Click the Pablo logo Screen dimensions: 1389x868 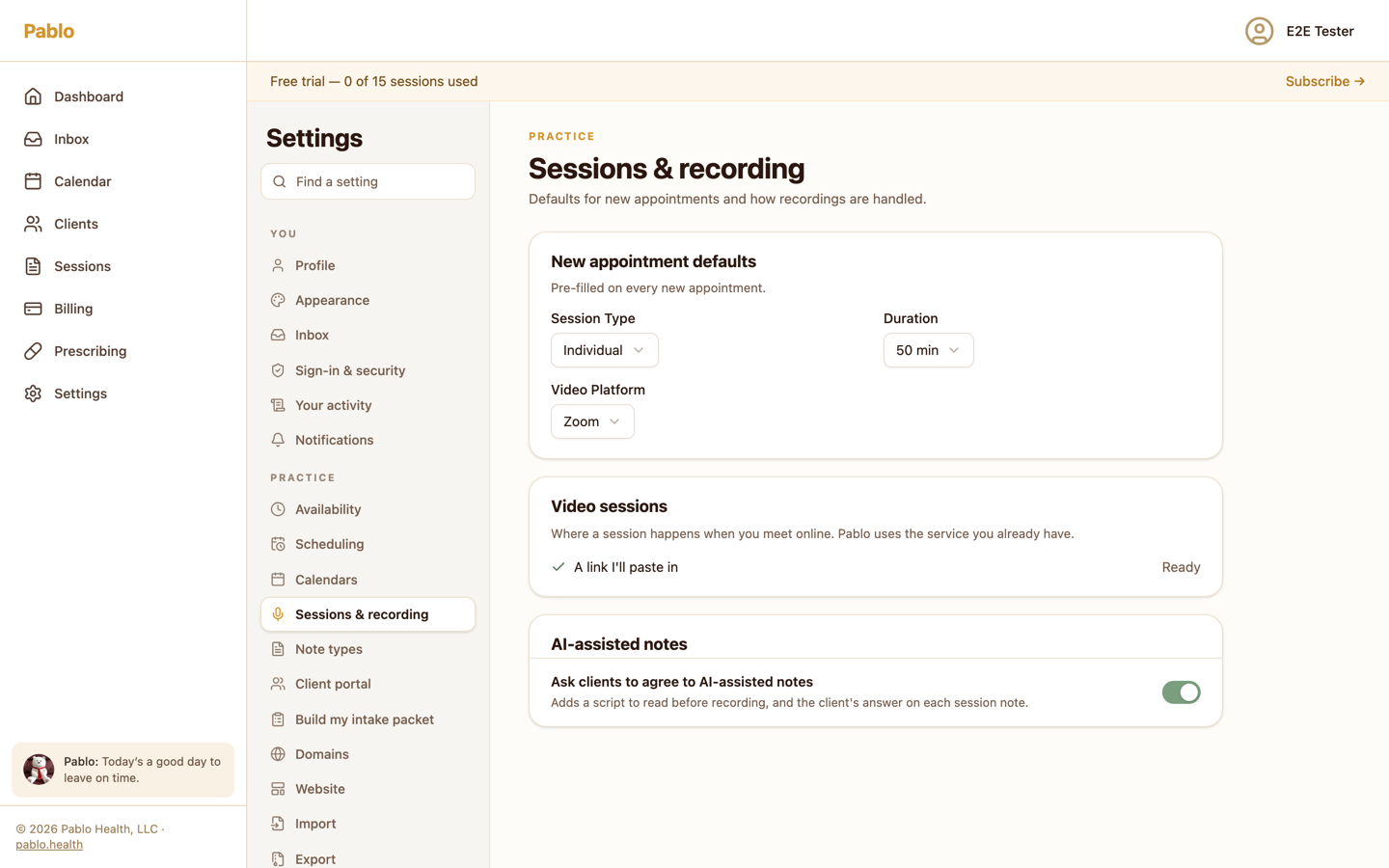coord(49,31)
